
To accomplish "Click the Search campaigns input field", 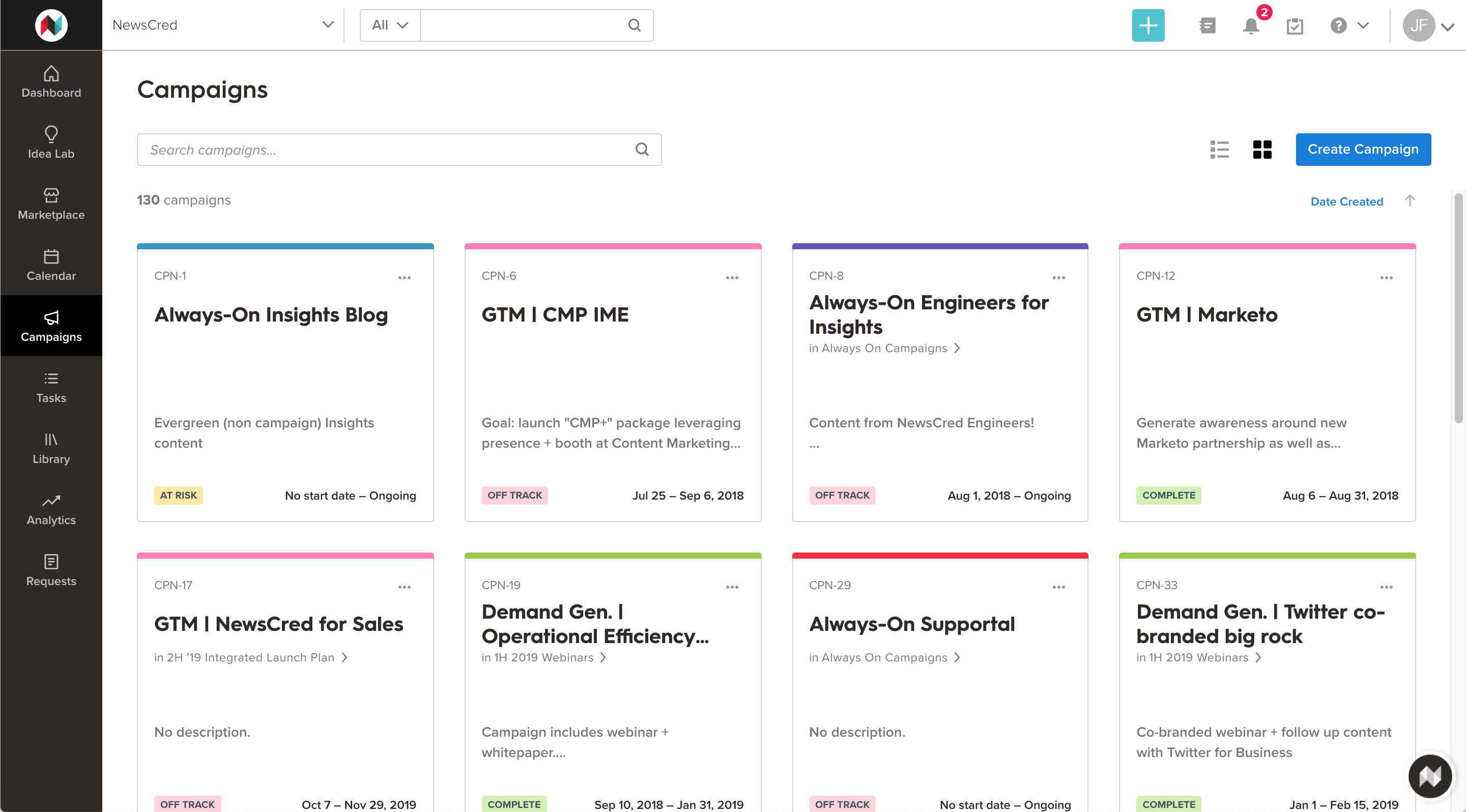I will point(387,150).
